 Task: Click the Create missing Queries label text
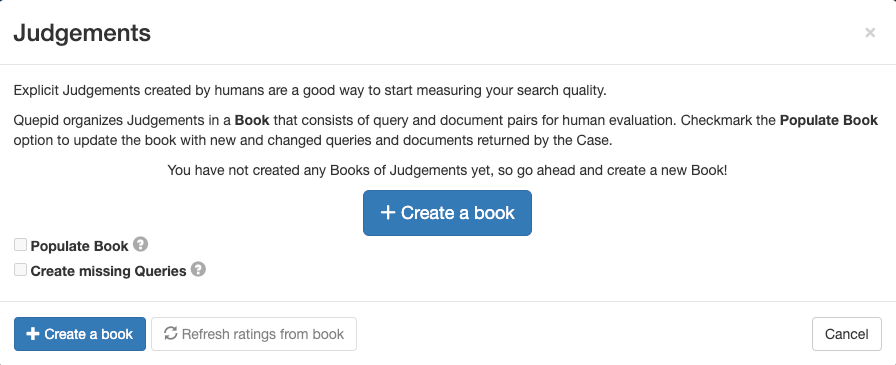point(109,271)
